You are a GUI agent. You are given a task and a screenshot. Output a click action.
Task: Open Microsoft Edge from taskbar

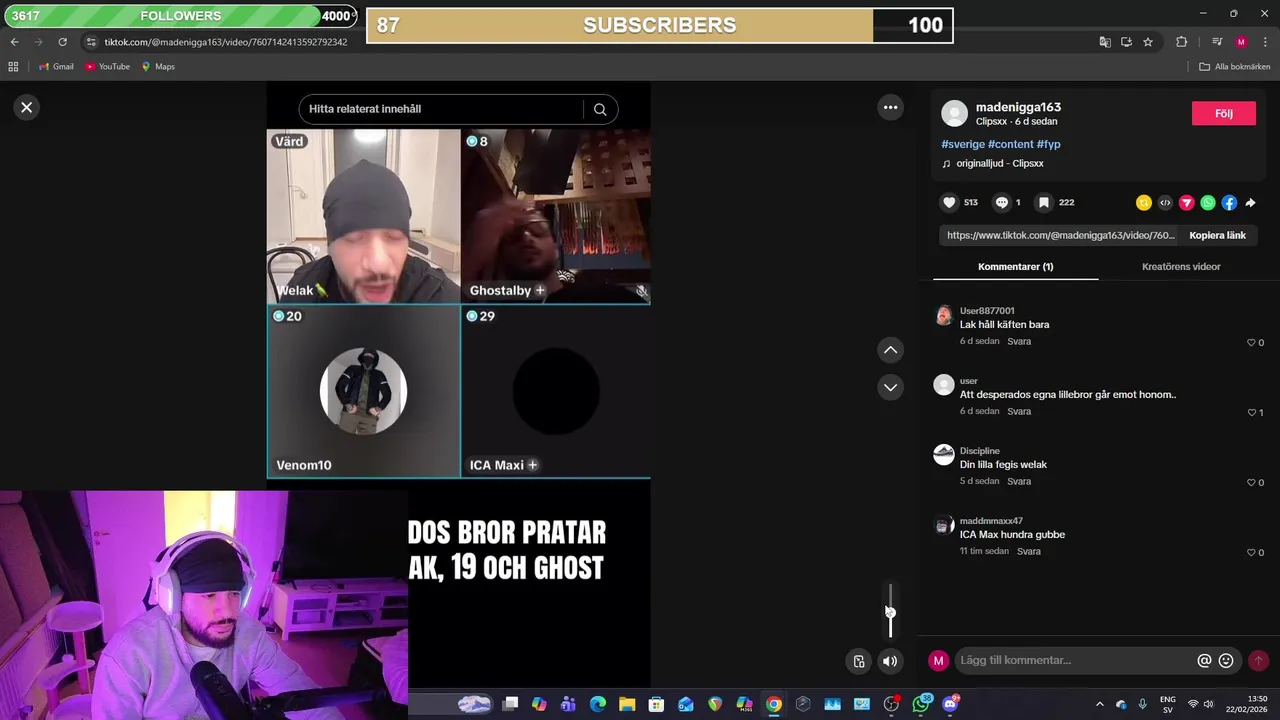tap(598, 704)
